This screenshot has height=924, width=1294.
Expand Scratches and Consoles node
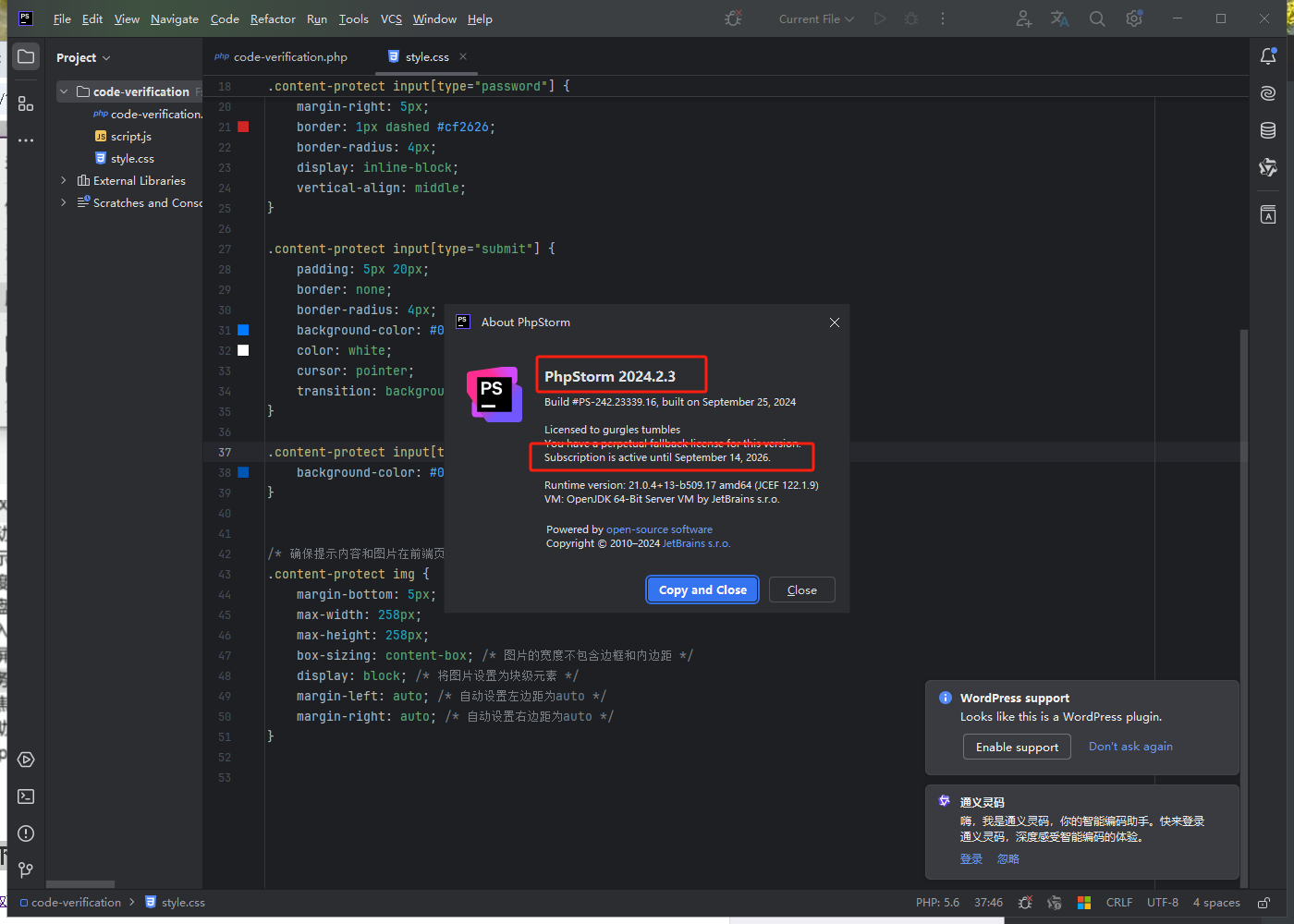tap(64, 202)
